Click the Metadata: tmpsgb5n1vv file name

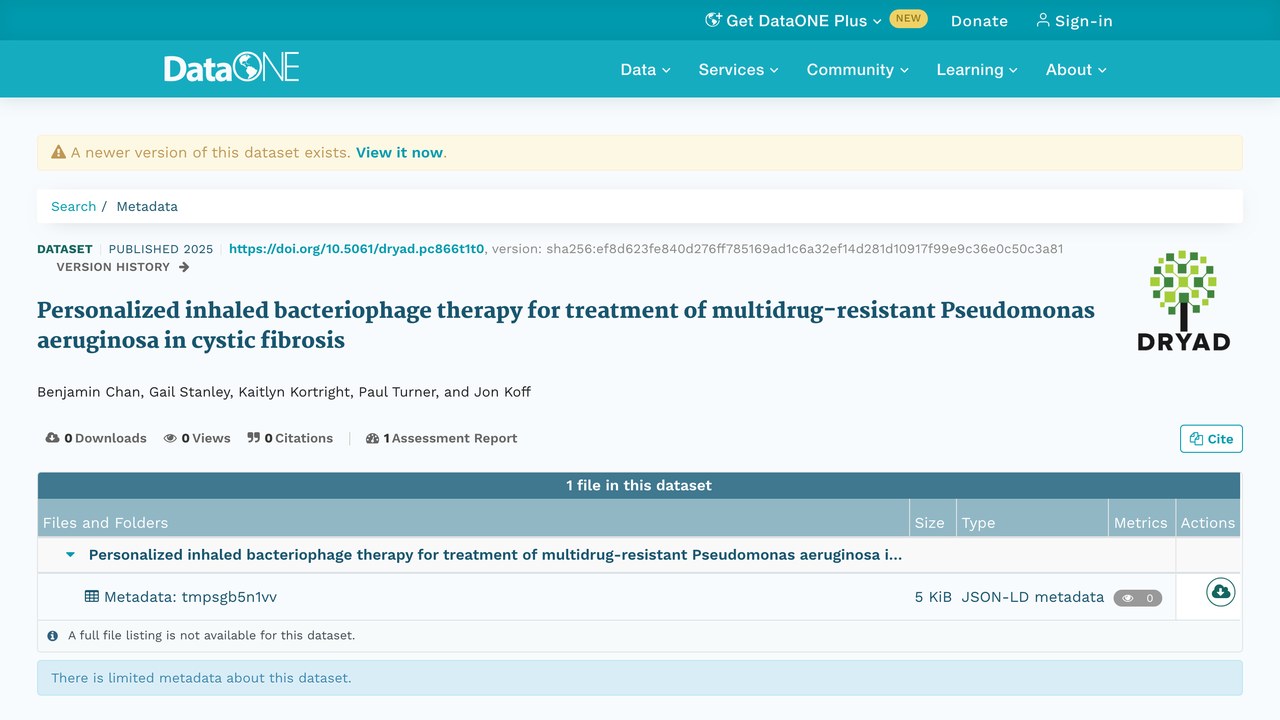[190, 597]
